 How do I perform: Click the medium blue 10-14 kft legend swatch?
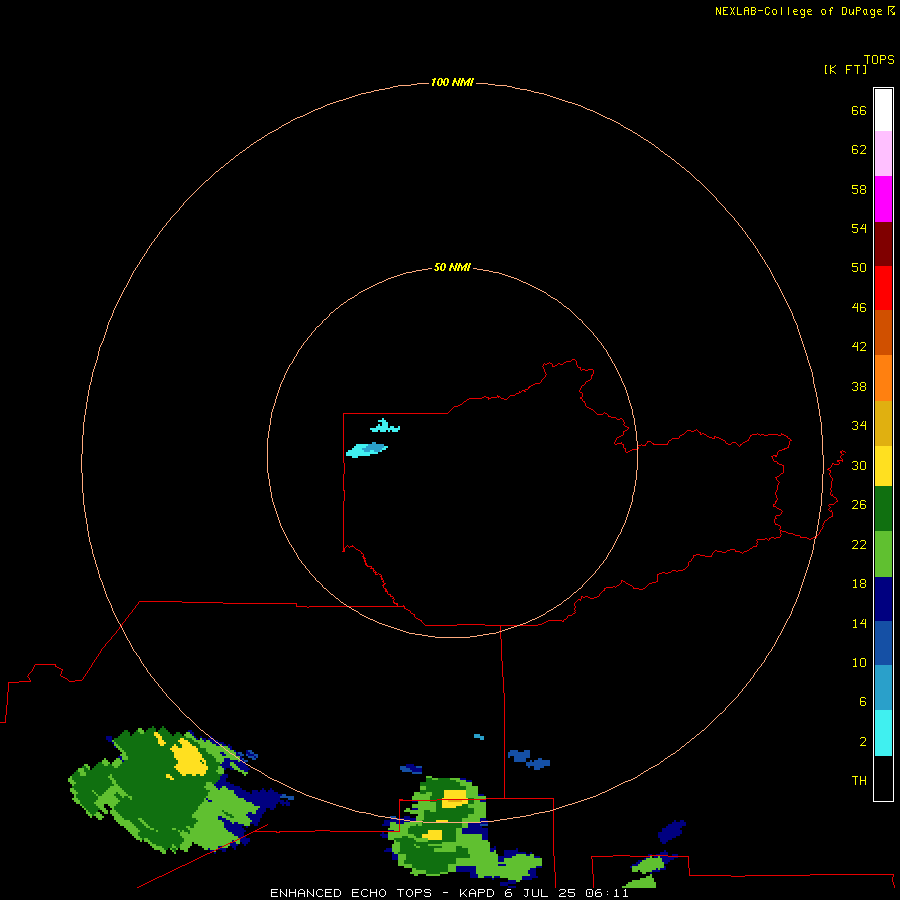(883, 643)
